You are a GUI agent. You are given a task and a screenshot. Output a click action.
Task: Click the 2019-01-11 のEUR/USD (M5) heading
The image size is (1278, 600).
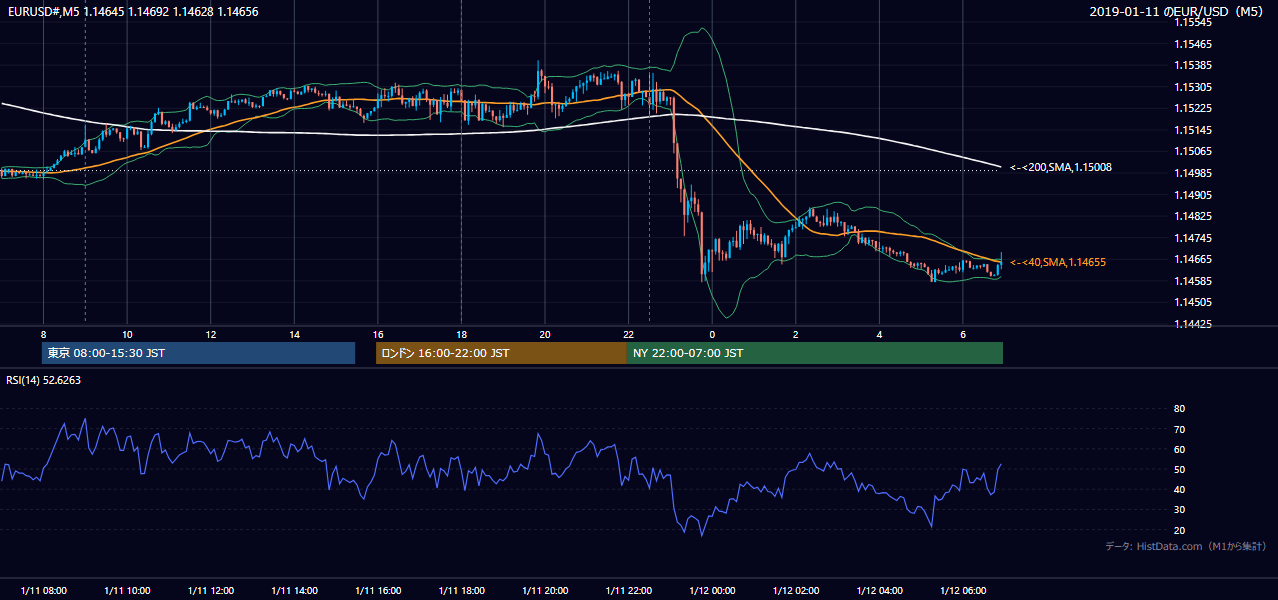coord(1178,12)
